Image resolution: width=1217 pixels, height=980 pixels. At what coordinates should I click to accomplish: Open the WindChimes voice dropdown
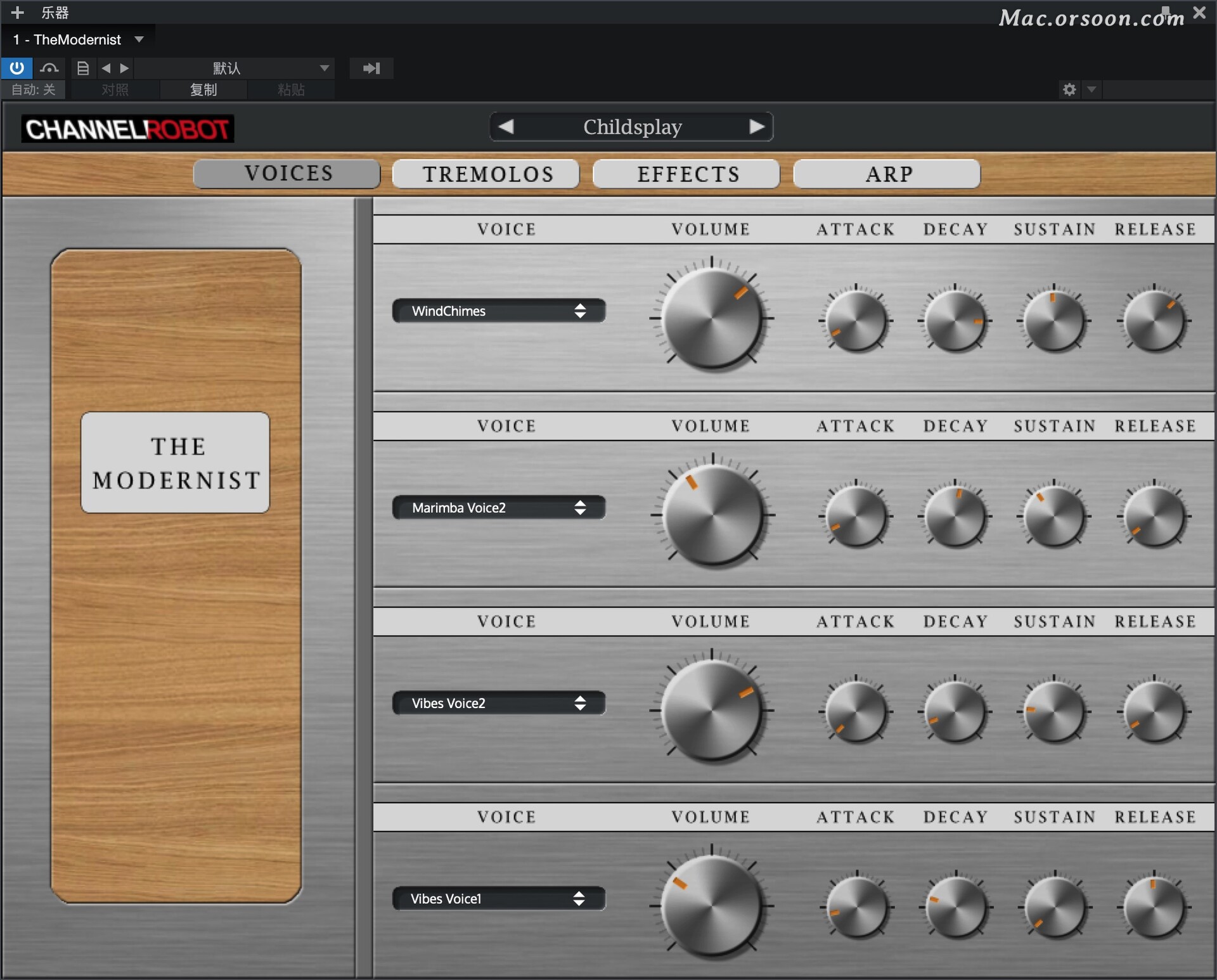pyautogui.click(x=499, y=311)
